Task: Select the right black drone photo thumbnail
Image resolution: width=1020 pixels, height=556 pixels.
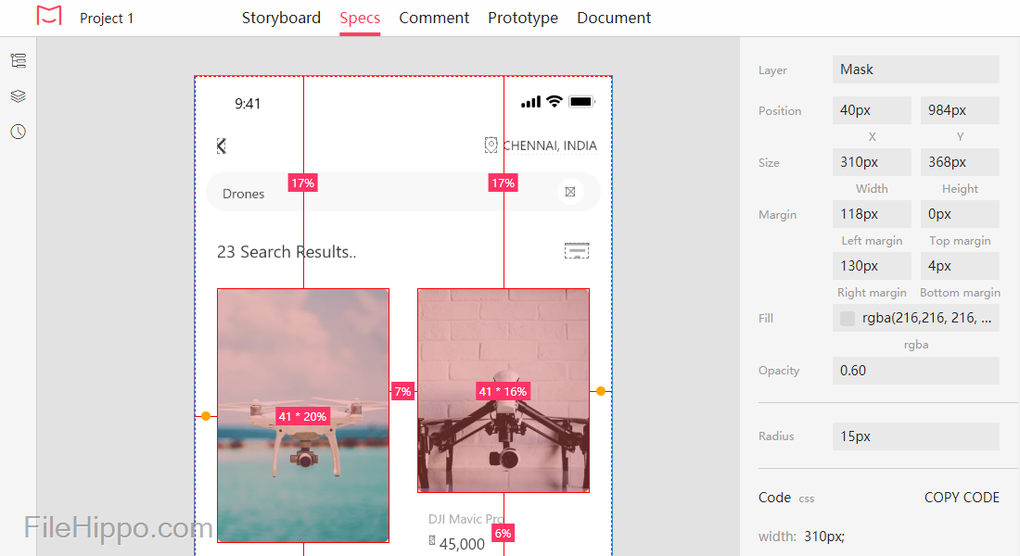Action: [503, 390]
